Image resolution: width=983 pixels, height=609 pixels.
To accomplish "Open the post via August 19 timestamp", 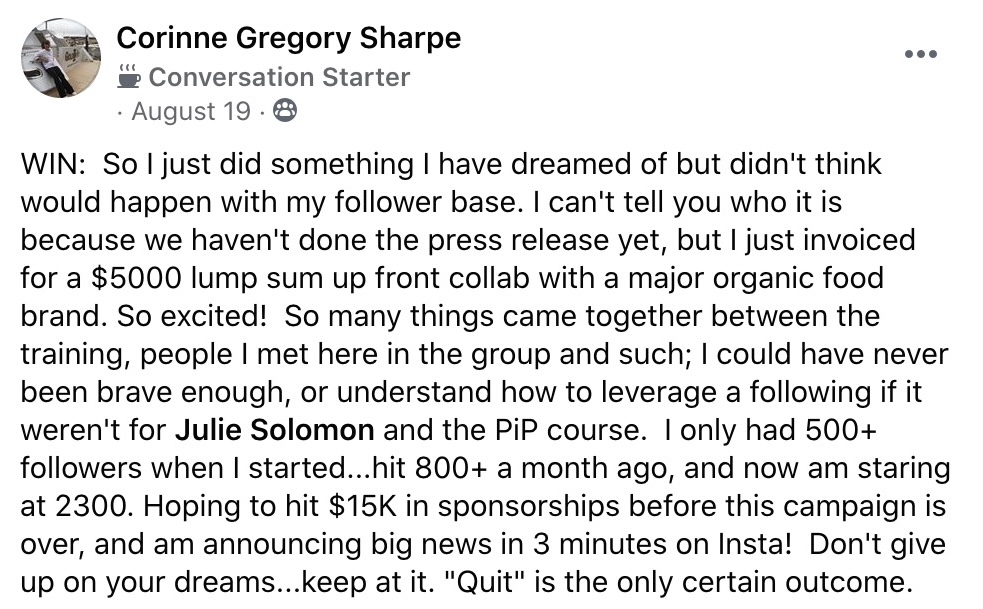I will click(x=191, y=111).
